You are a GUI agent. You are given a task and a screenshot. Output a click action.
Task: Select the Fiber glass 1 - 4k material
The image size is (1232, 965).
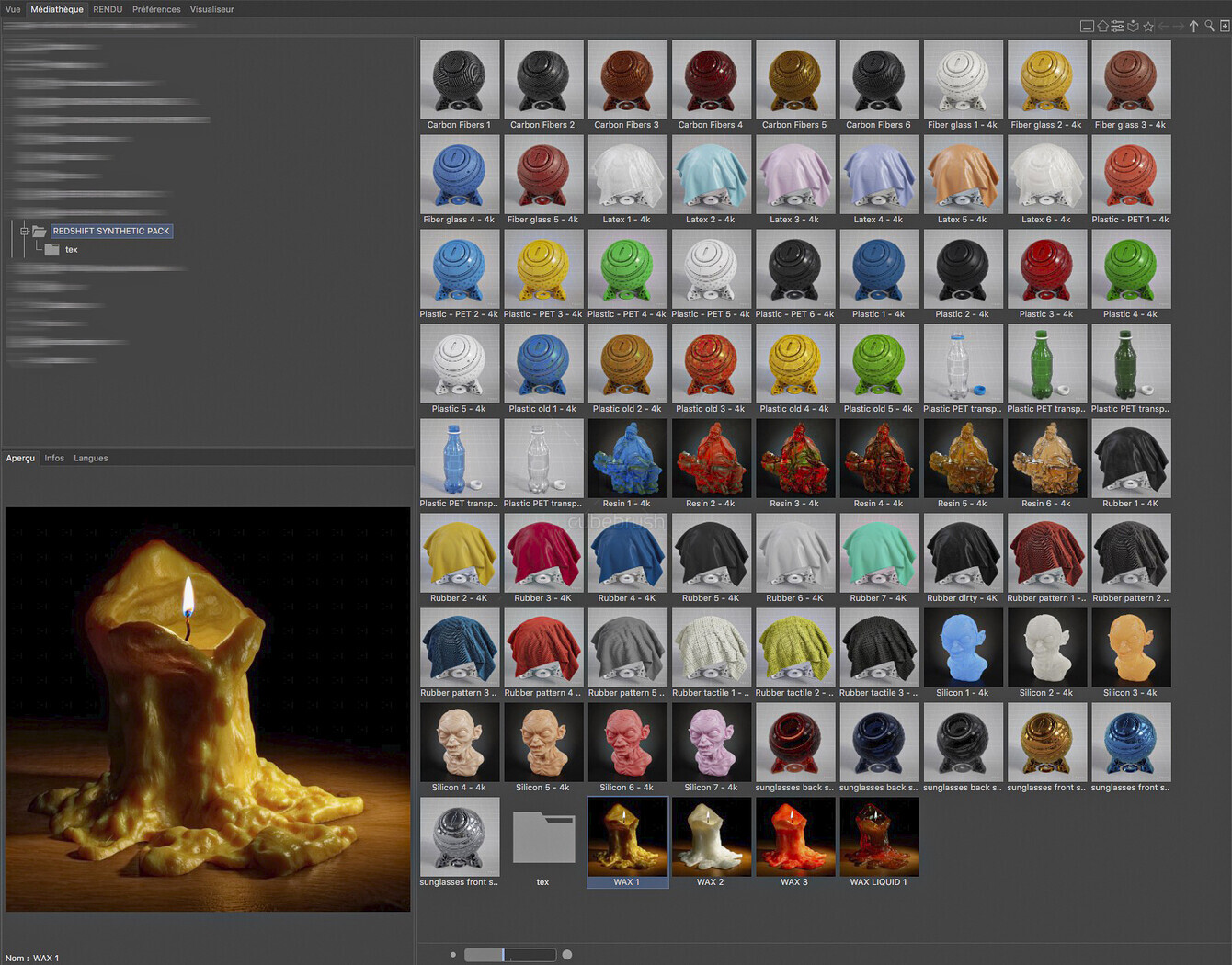[963, 85]
